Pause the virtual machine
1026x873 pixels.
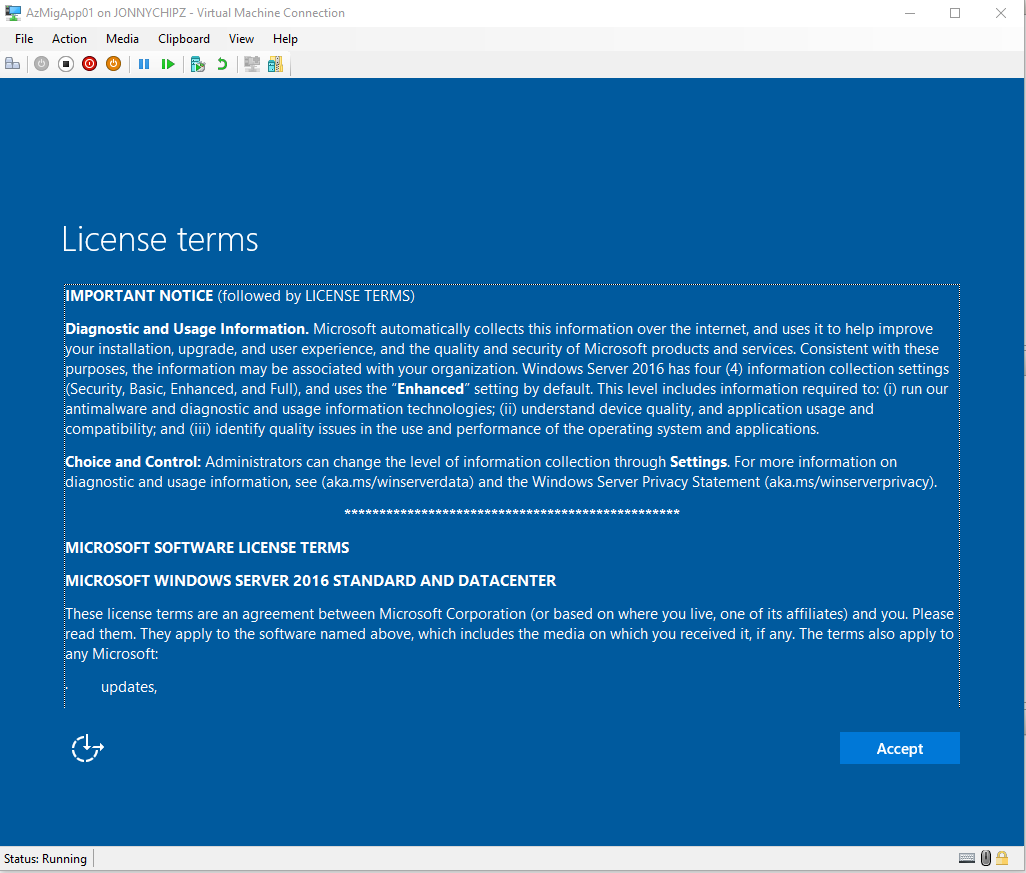[x=144, y=64]
